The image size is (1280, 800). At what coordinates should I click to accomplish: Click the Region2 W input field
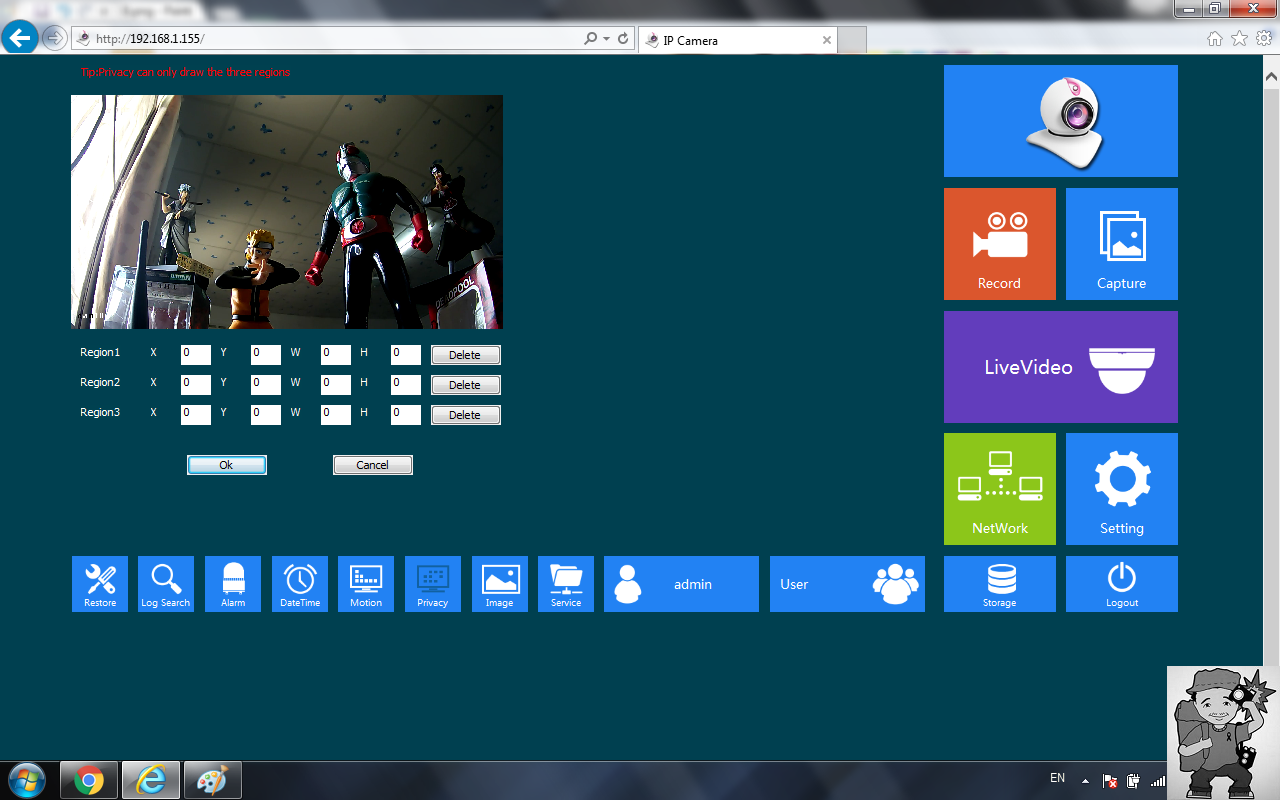click(x=336, y=384)
